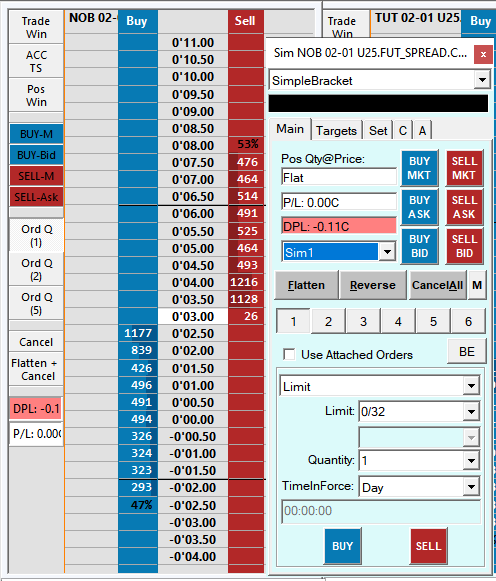Click the BUY BID button
Image resolution: width=496 pixels, height=581 pixels.
[x=419, y=246]
